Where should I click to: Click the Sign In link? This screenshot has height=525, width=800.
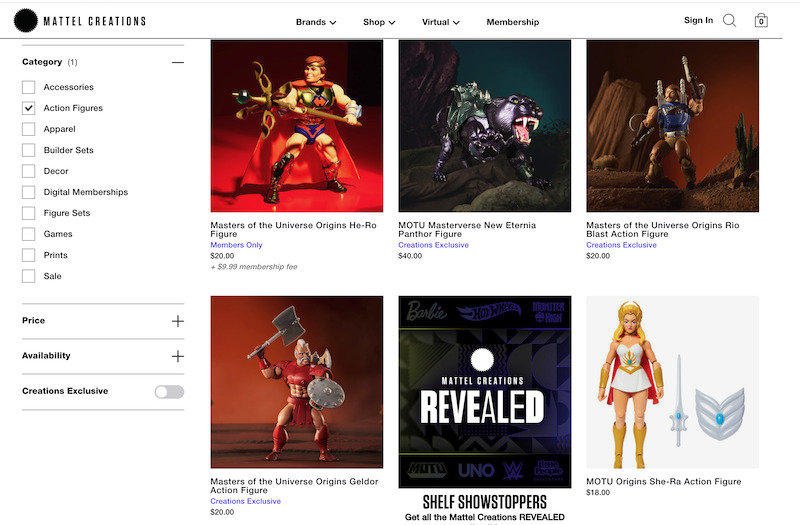pyautogui.click(x=698, y=20)
